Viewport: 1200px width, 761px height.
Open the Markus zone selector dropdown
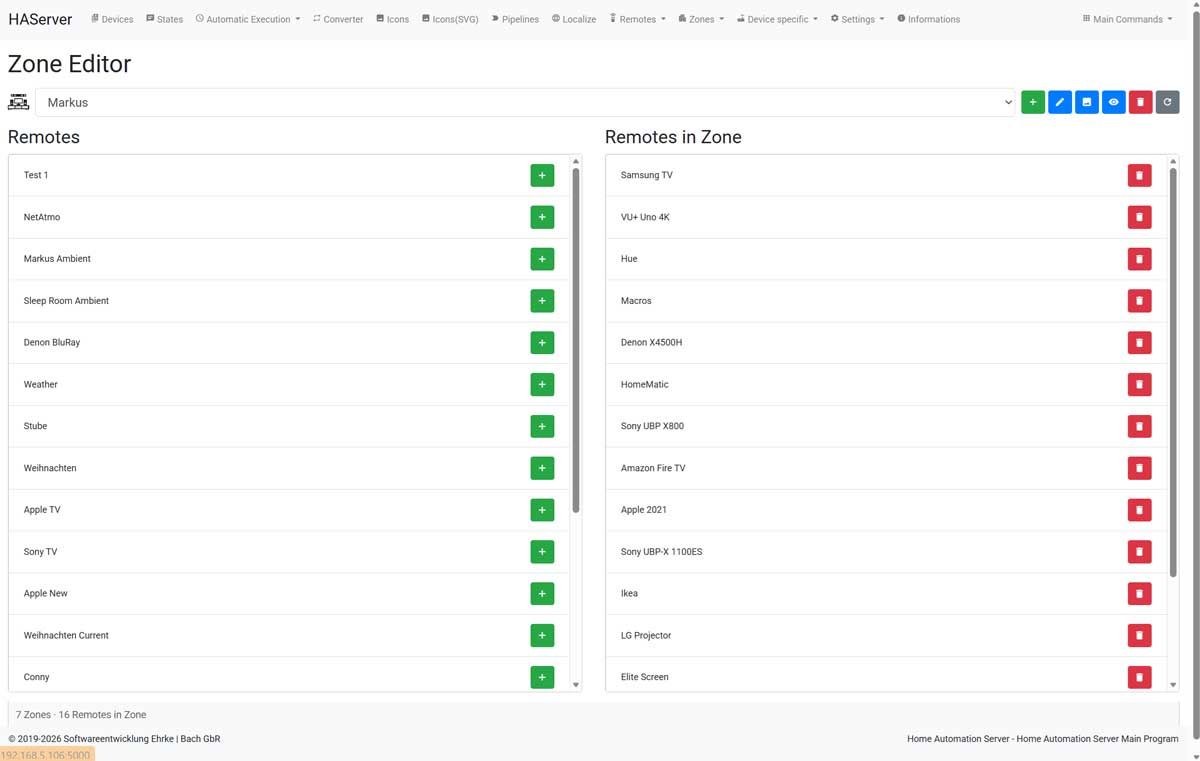tap(525, 102)
